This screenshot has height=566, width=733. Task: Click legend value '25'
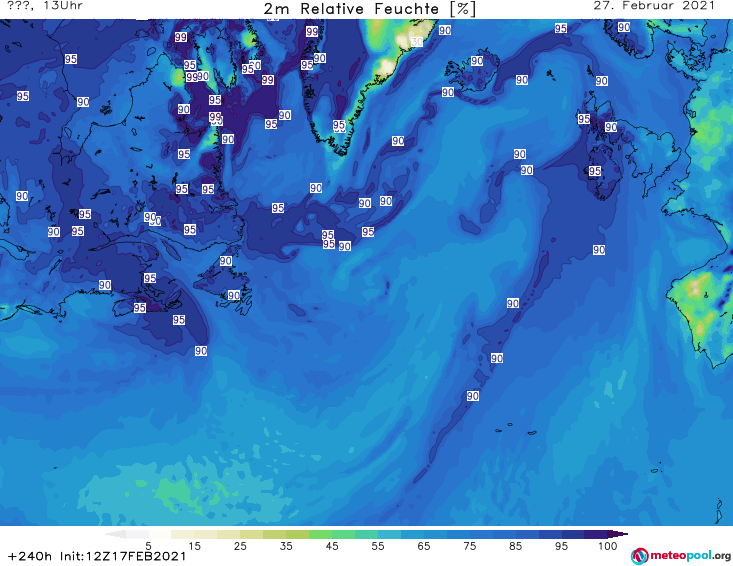[240, 546]
